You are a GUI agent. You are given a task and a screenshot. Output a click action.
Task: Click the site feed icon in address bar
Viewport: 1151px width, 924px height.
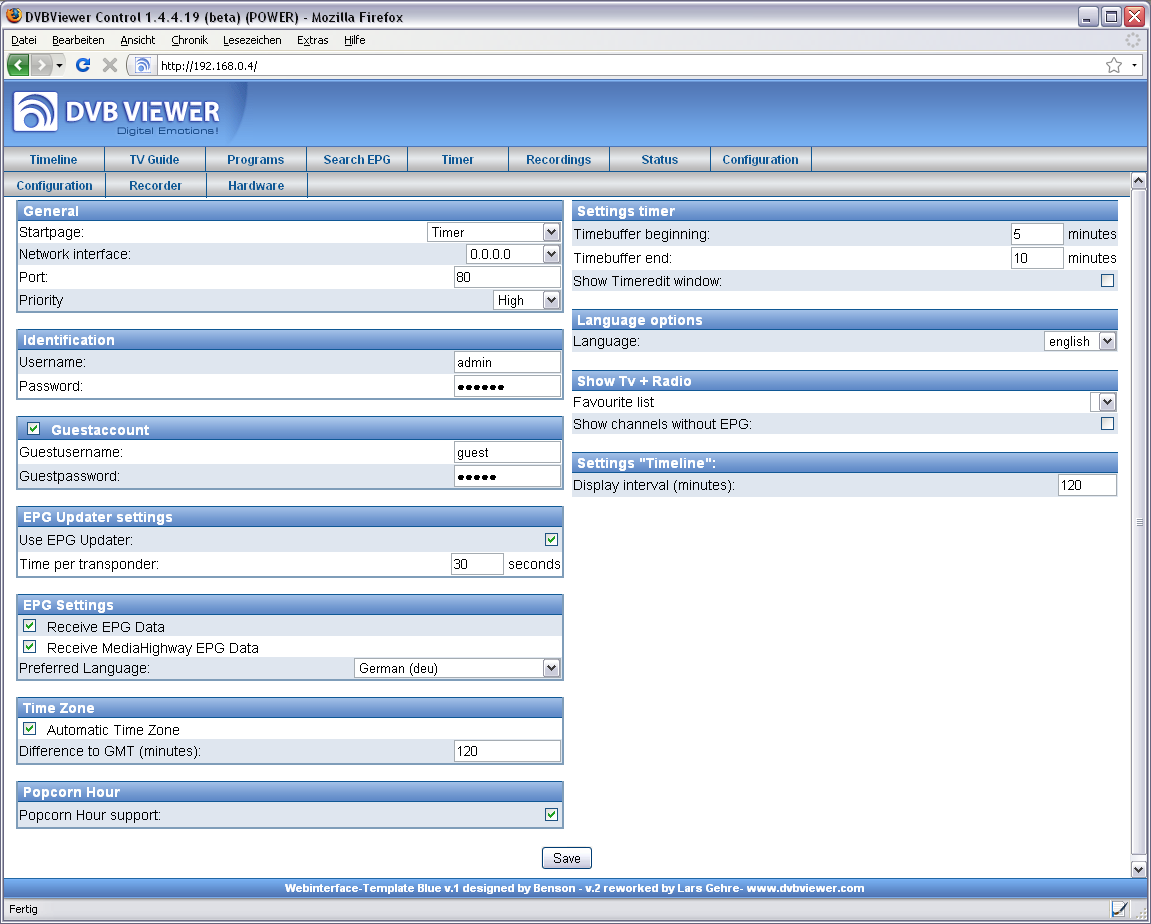pyautogui.click(x=143, y=65)
